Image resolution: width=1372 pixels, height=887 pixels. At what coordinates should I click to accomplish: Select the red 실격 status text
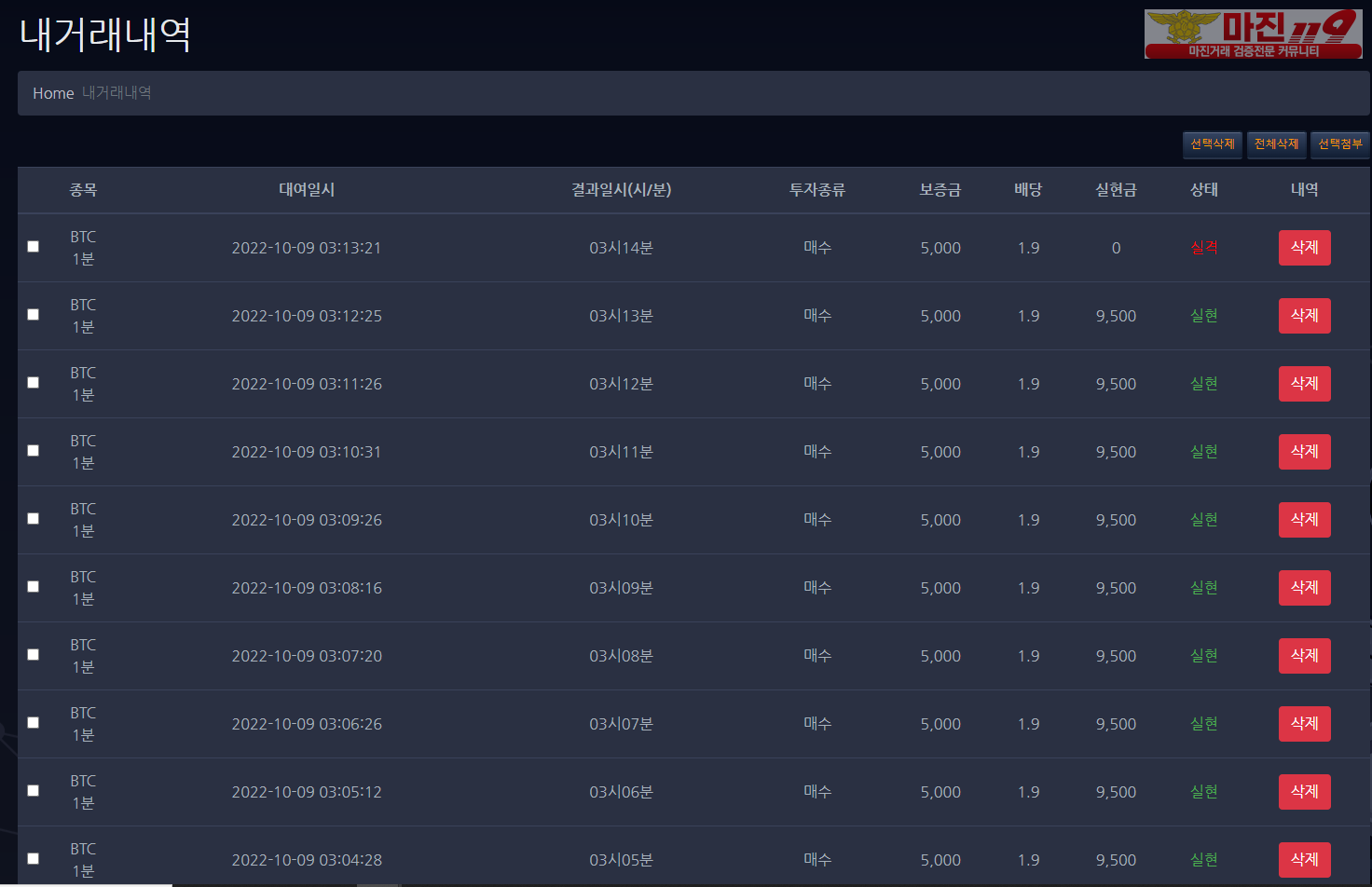pyautogui.click(x=1204, y=248)
